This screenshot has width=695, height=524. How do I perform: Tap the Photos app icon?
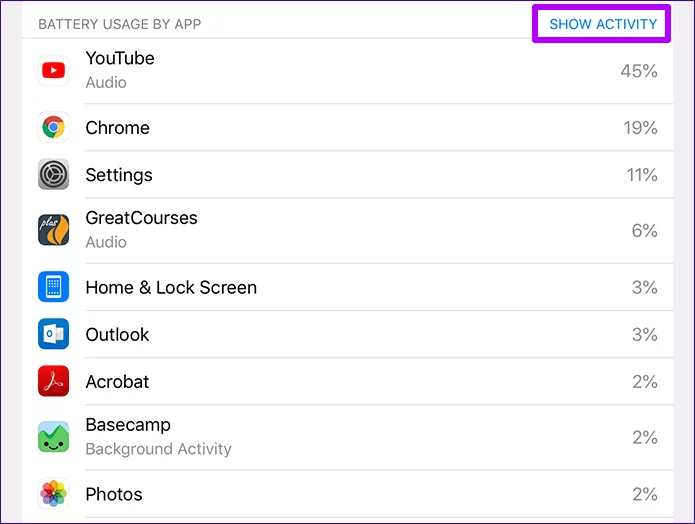[53, 494]
